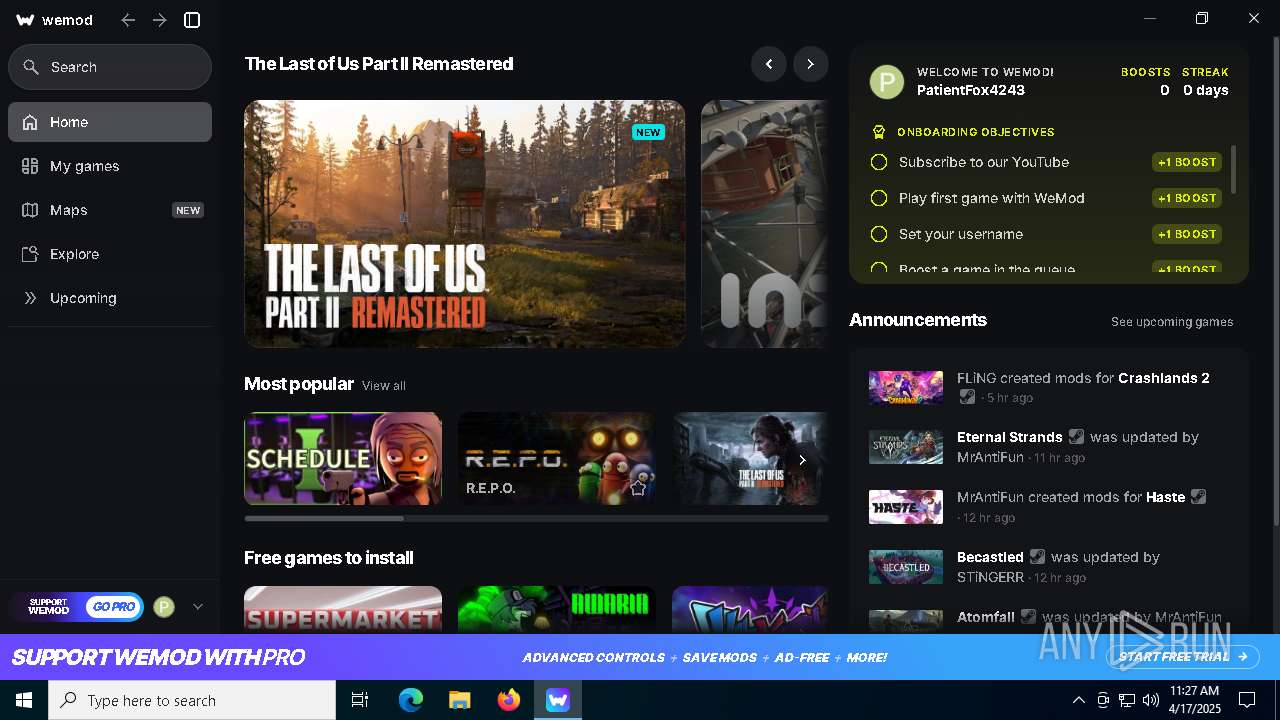Favorite R.E.P.O. with the star icon
The image size is (1280, 720).
[x=638, y=489]
